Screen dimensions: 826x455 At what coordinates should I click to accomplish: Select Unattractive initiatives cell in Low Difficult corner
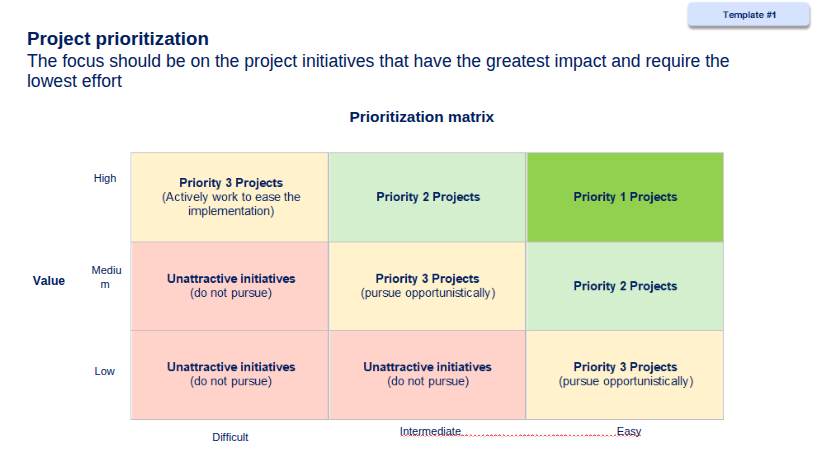[x=230, y=374]
